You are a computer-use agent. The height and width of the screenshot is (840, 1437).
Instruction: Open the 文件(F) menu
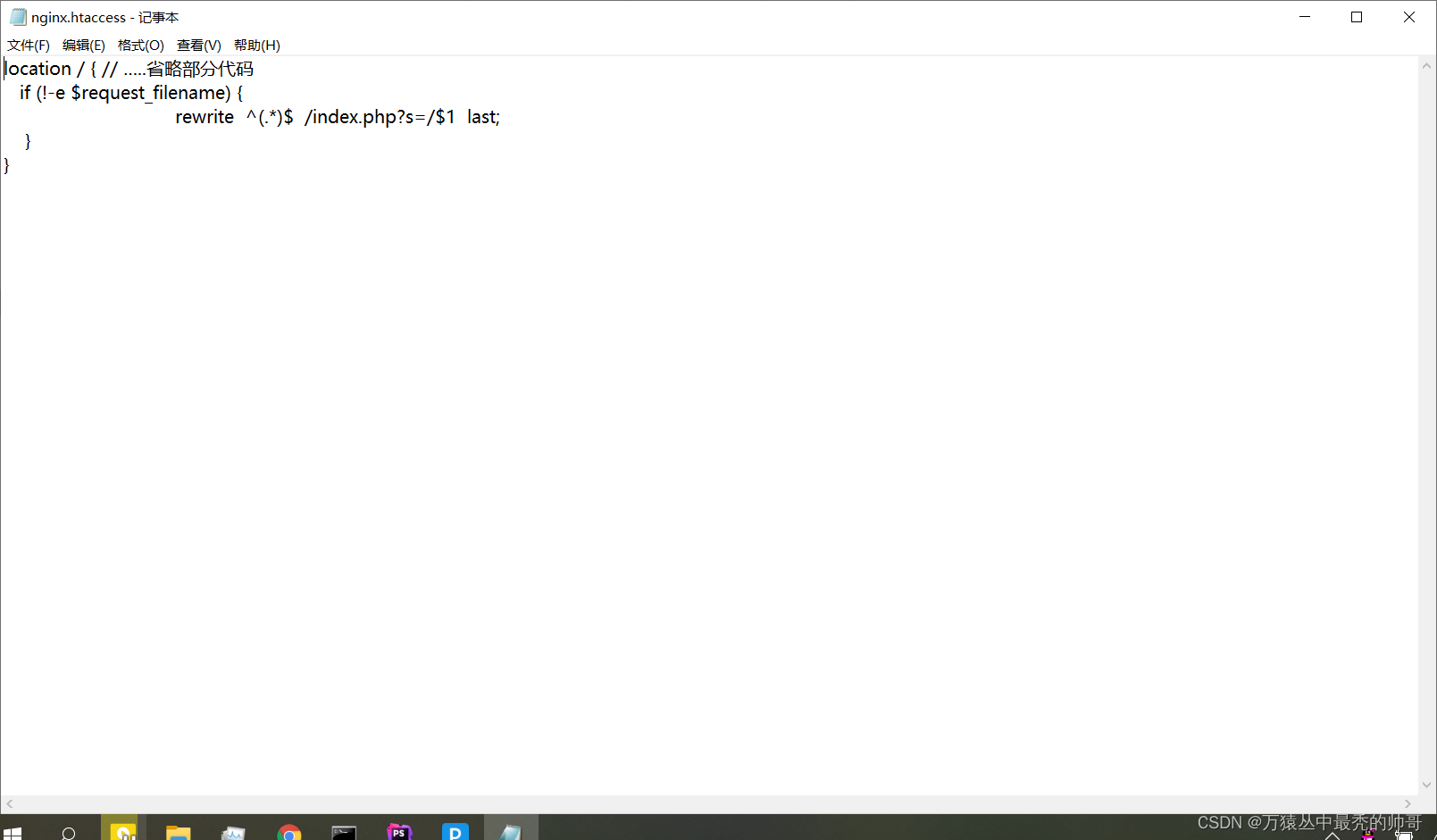pyautogui.click(x=29, y=46)
